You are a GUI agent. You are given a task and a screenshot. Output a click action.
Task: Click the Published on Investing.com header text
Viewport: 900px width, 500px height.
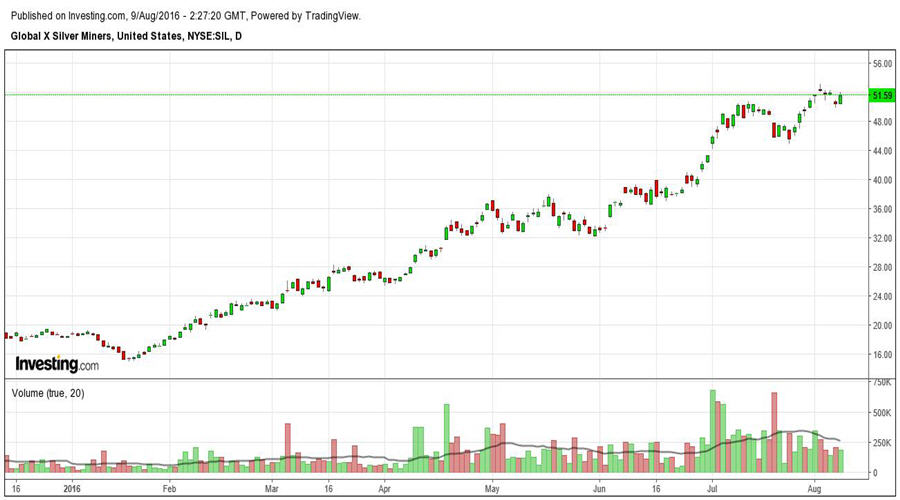pyautogui.click(x=185, y=16)
